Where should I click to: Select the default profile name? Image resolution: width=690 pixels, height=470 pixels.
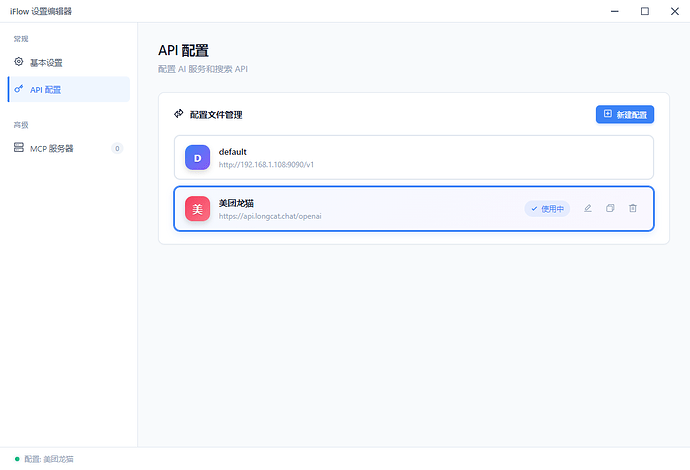233,151
